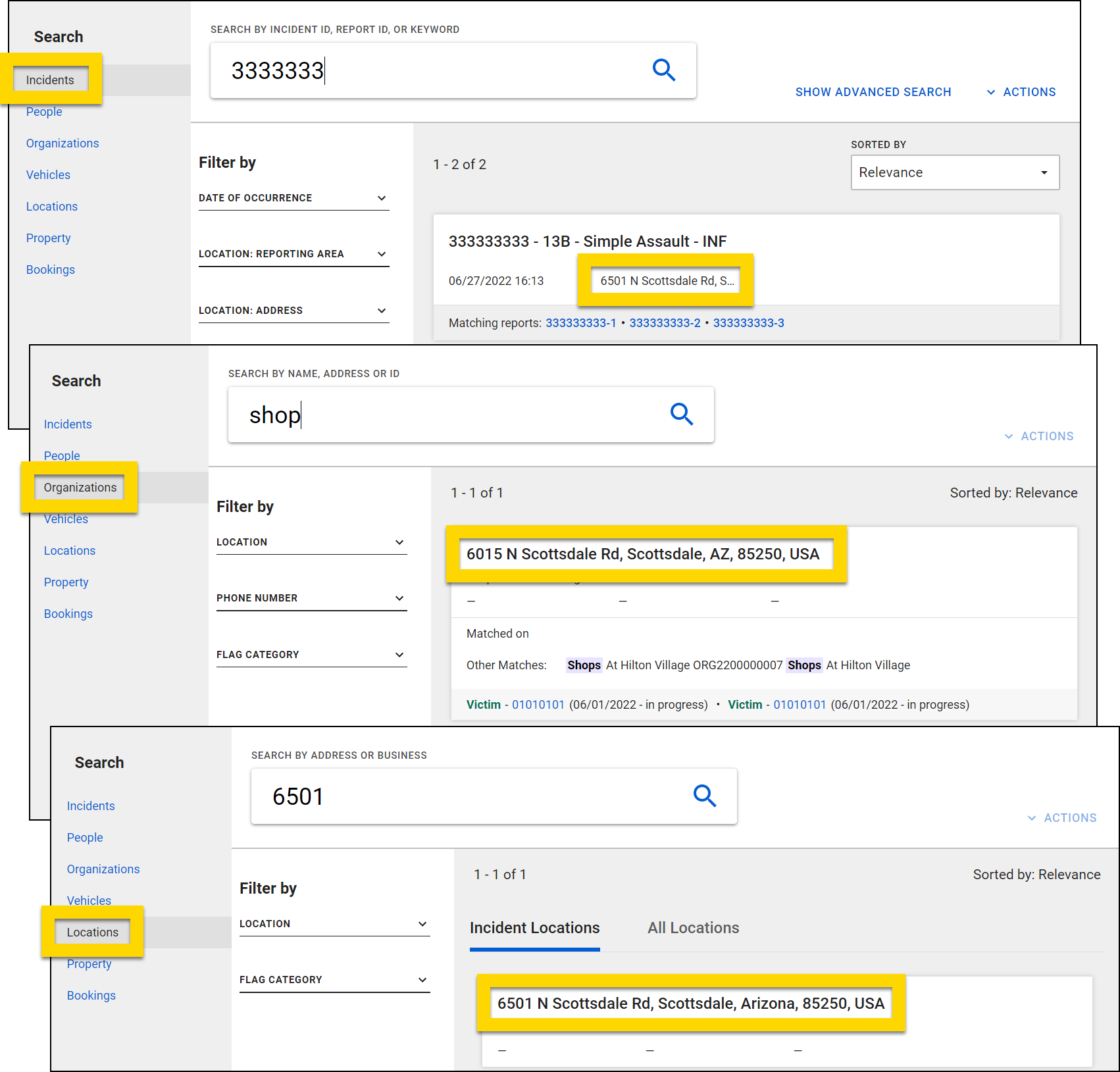Open the DATE OF OCCURRENCE filter

(382, 197)
